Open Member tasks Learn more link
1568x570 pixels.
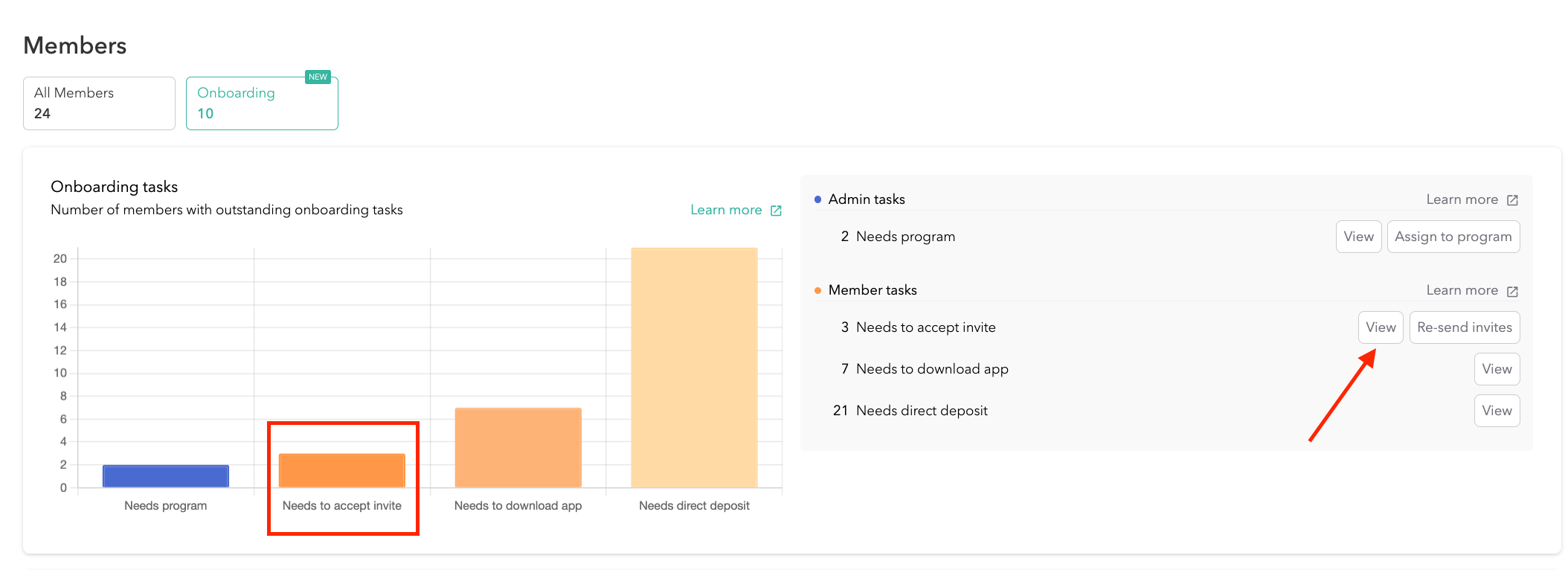(x=1462, y=290)
